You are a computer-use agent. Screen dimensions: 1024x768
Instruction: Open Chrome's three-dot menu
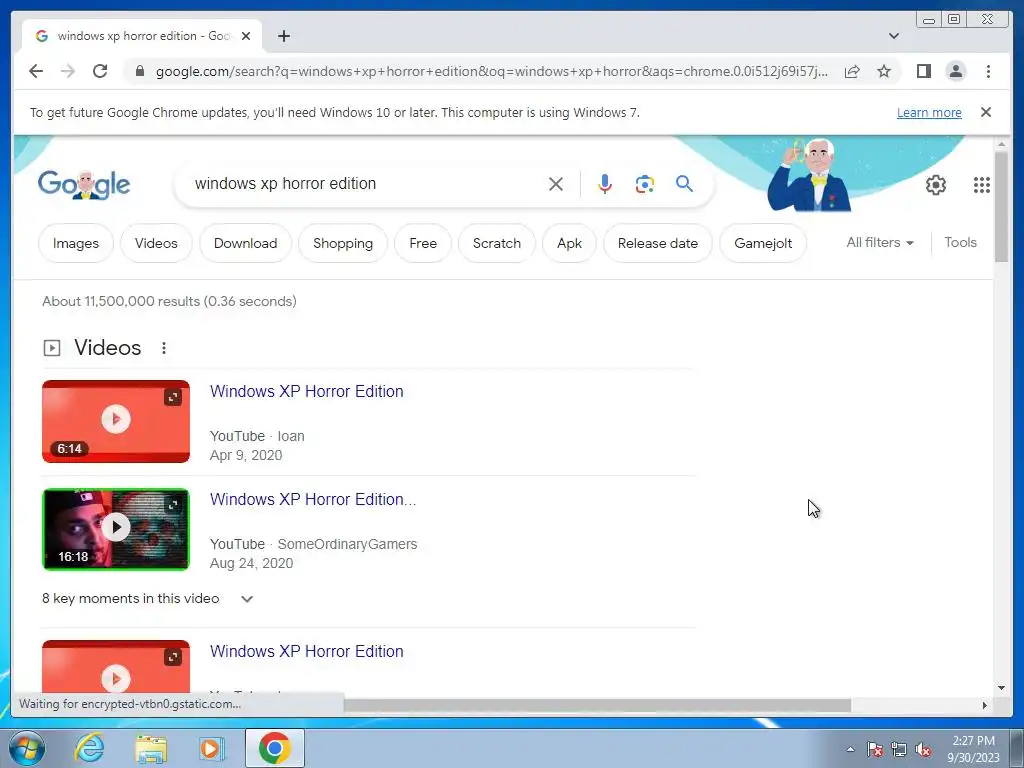(x=988, y=71)
